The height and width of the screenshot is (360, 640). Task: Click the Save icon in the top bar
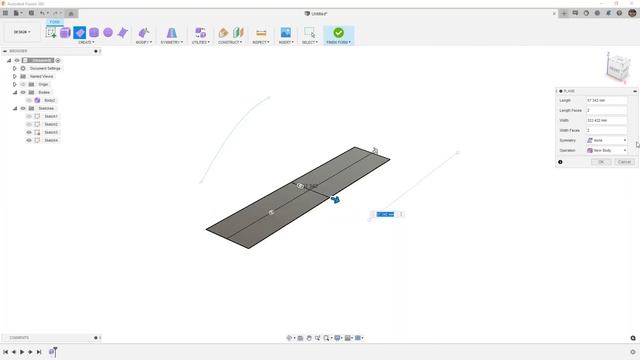click(31, 13)
